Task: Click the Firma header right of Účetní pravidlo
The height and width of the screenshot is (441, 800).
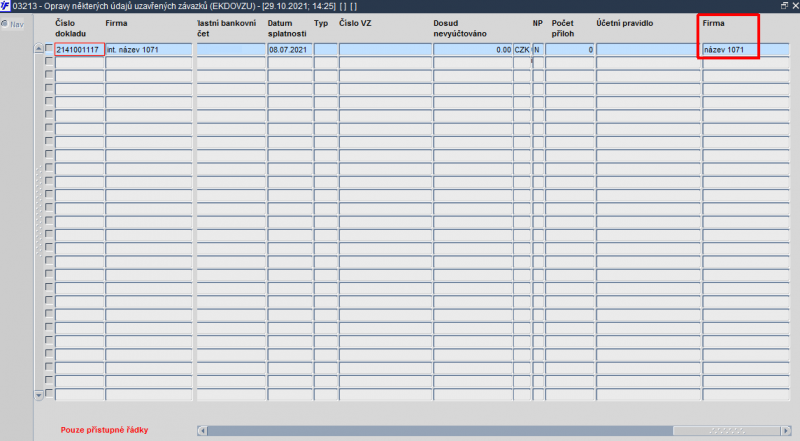Action: 713,23
